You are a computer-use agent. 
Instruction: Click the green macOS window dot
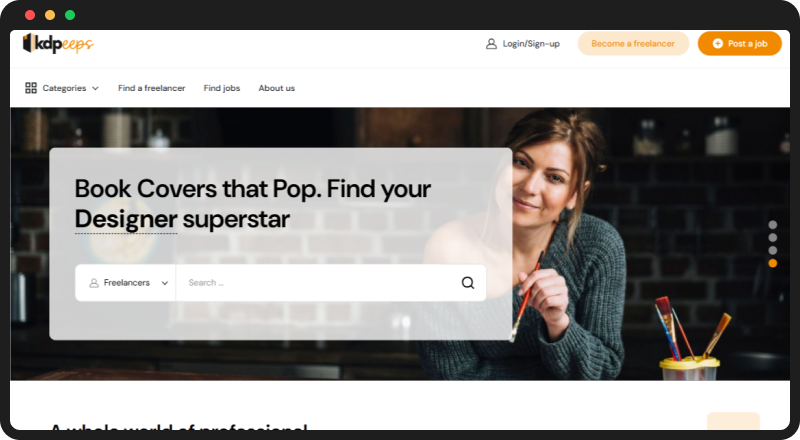tap(70, 15)
